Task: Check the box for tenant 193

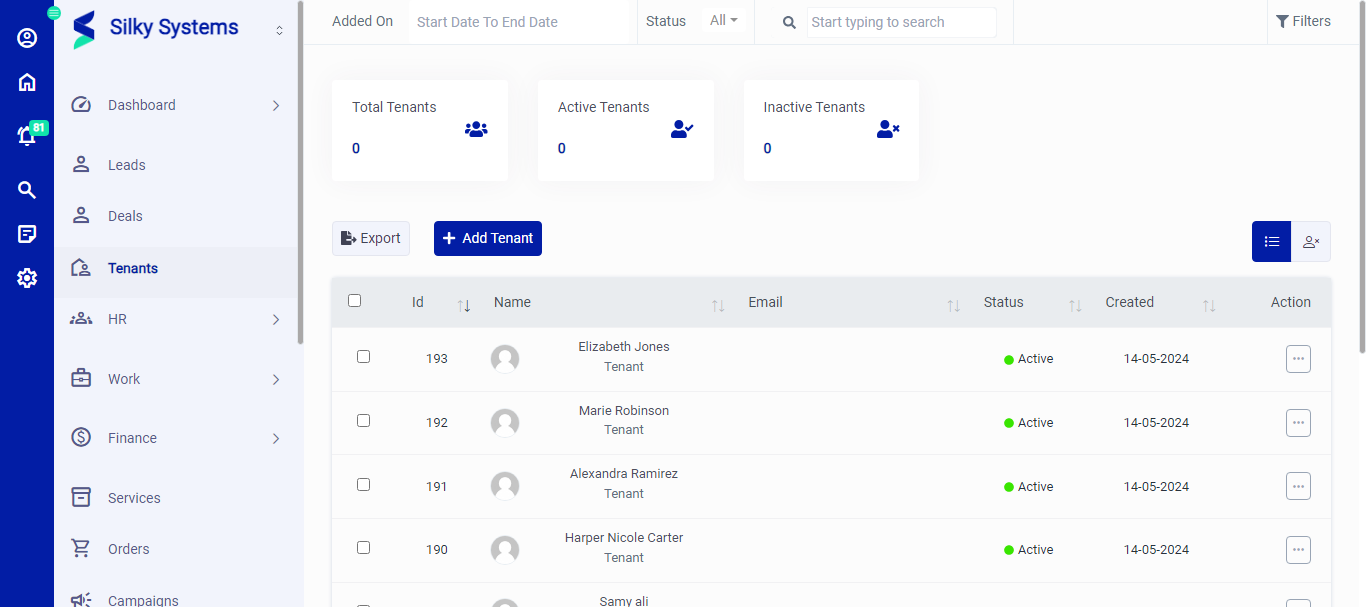Action: click(x=363, y=357)
